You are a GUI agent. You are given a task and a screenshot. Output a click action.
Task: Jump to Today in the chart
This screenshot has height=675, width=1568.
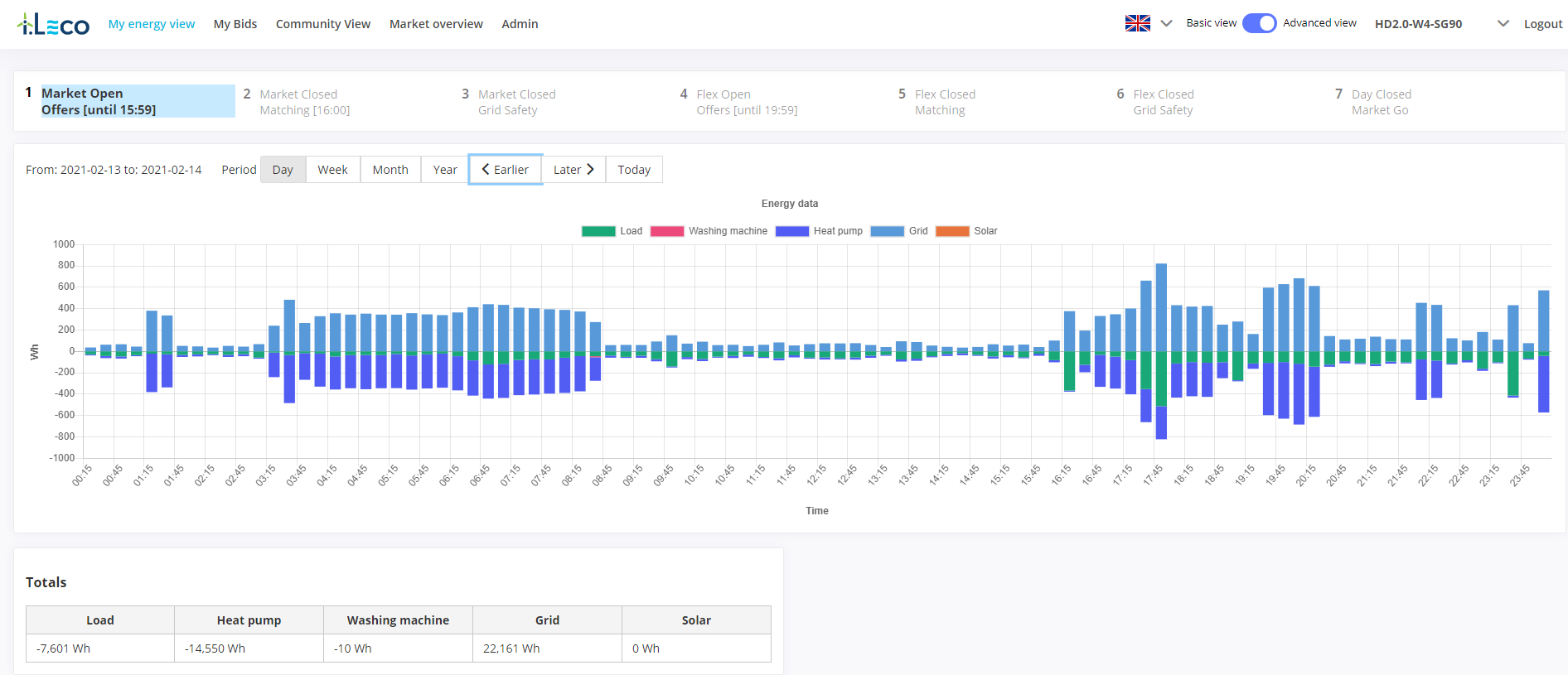[634, 170]
